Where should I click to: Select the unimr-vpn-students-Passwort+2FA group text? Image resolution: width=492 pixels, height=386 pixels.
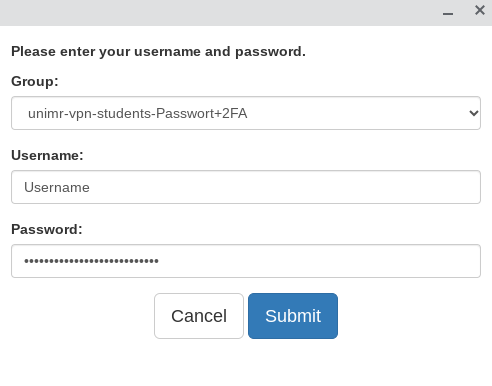coord(137,114)
